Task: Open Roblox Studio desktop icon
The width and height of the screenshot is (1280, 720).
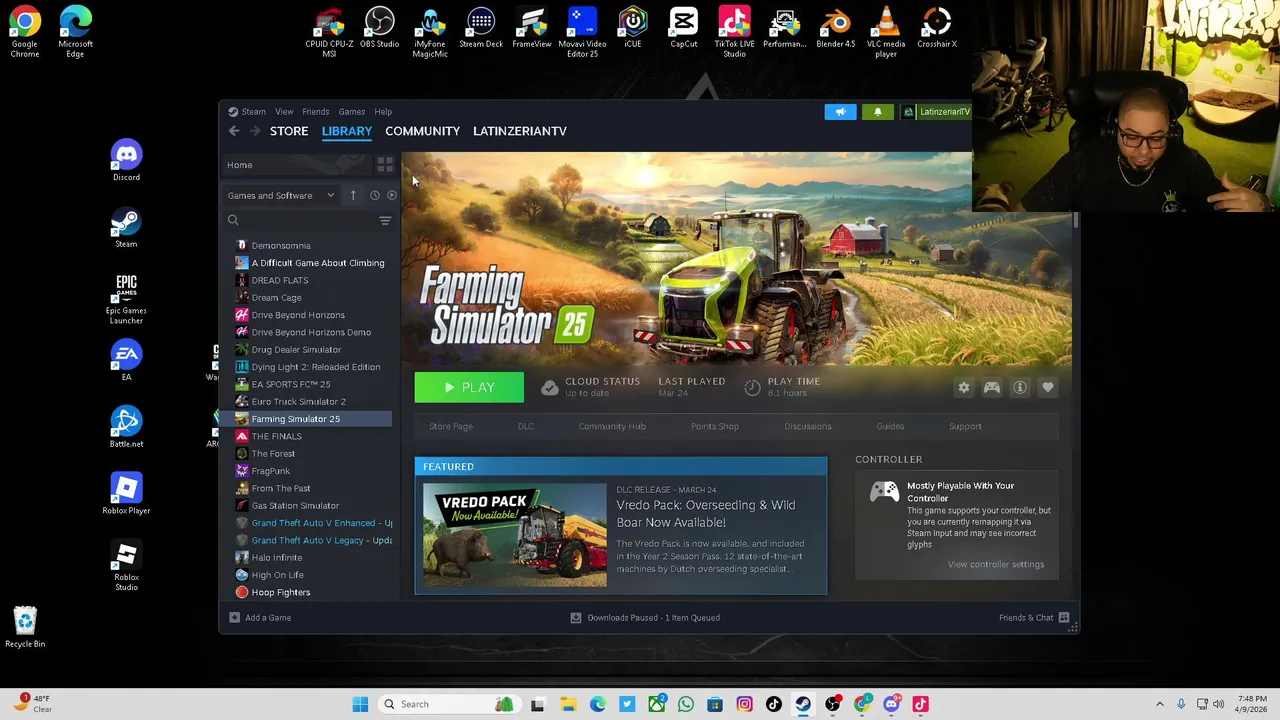Action: point(126,566)
